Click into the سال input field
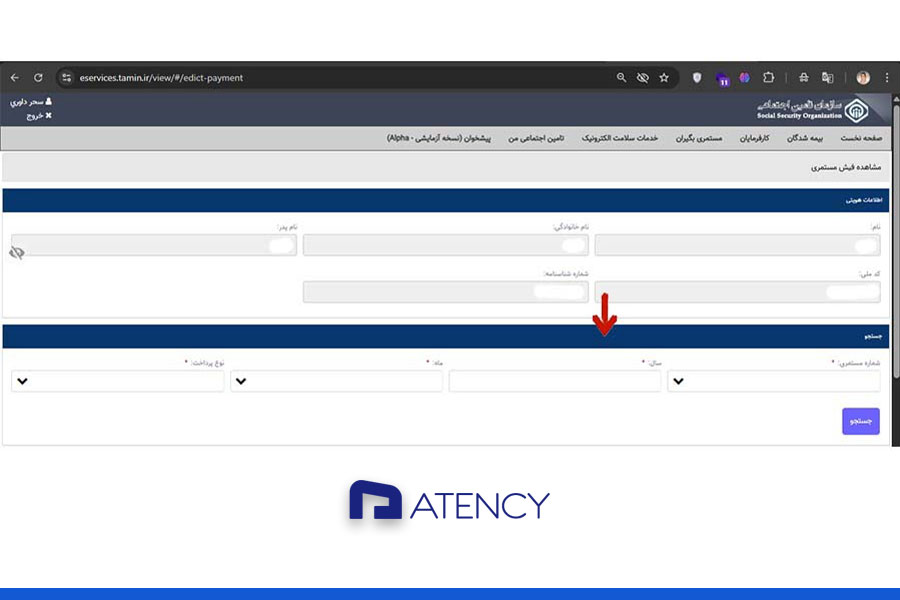900x600 pixels. coord(554,381)
